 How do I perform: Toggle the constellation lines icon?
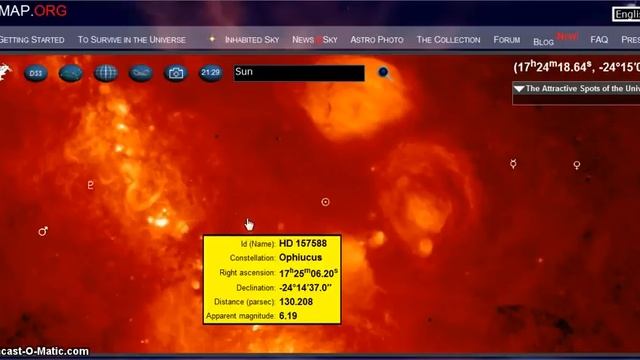[71, 73]
